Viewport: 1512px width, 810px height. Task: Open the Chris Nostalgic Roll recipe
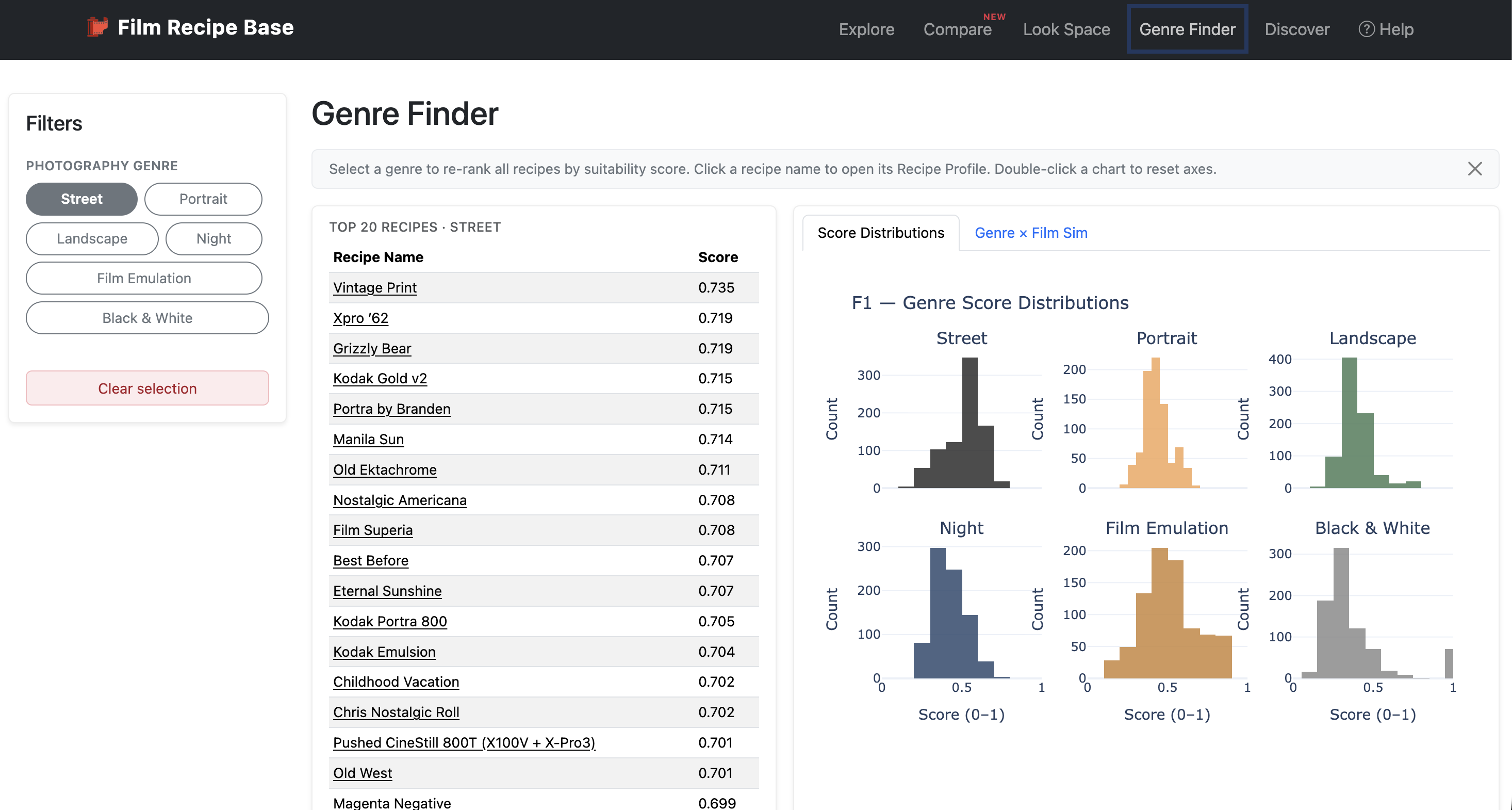396,712
